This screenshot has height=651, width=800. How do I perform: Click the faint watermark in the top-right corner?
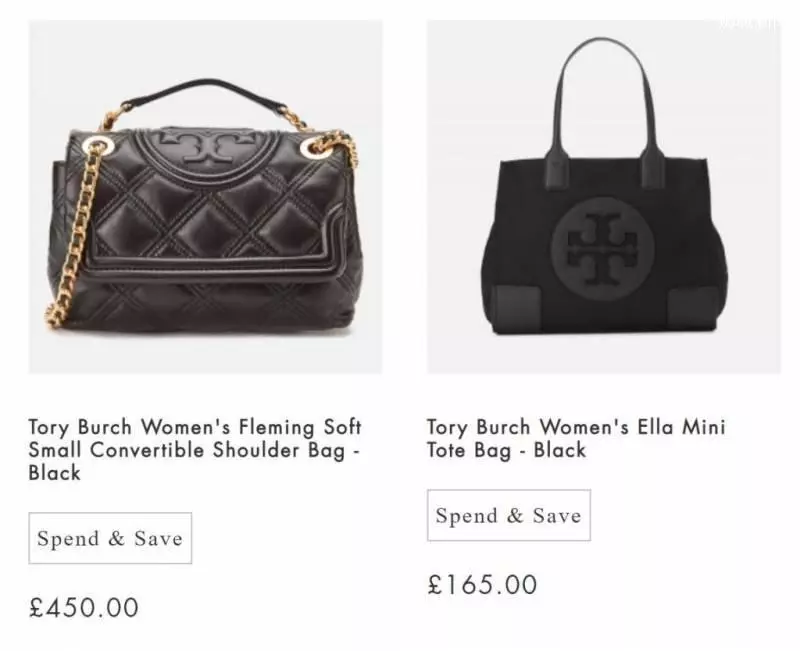749,23
